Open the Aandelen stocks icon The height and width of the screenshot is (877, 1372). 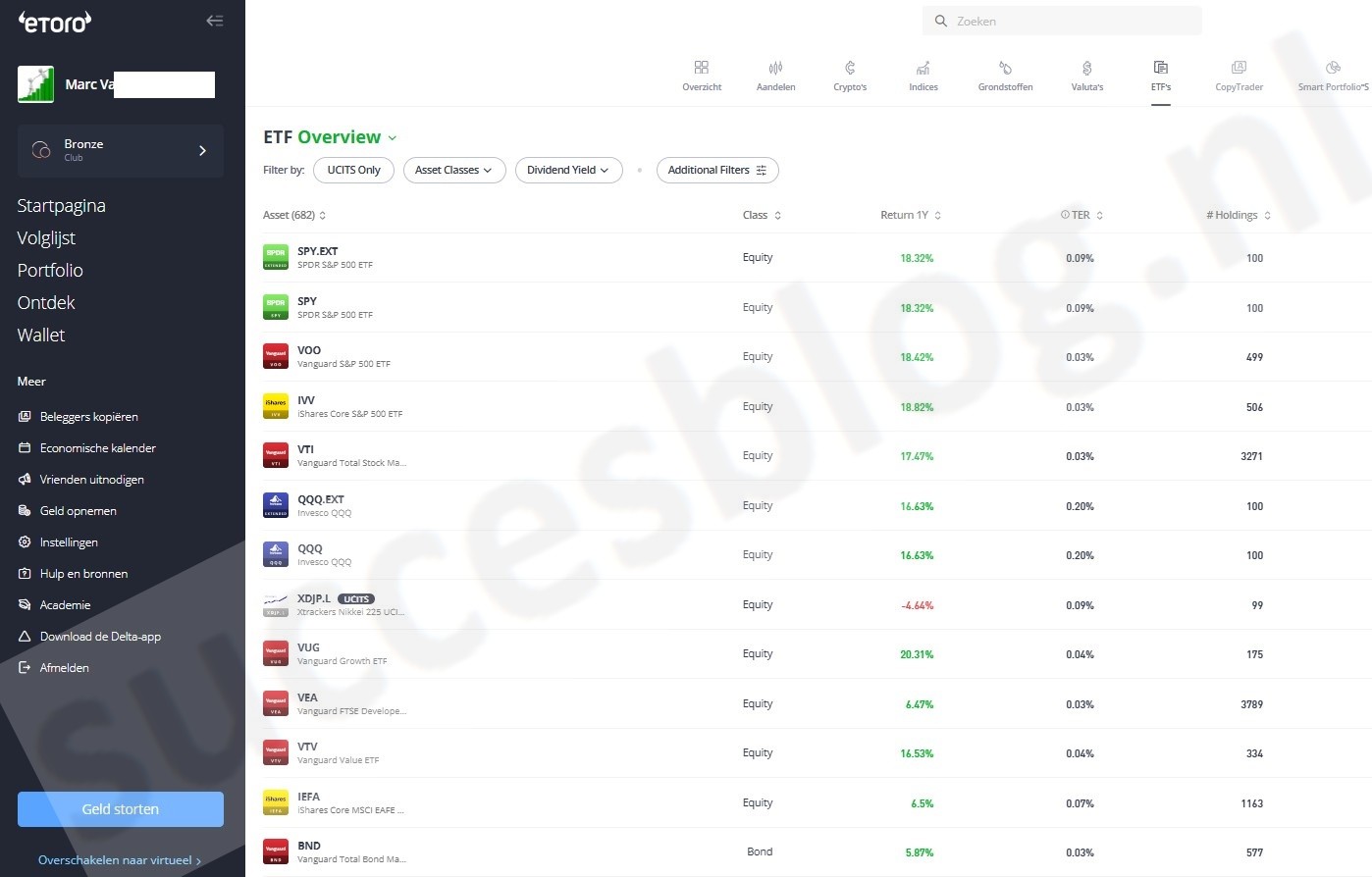775,69
